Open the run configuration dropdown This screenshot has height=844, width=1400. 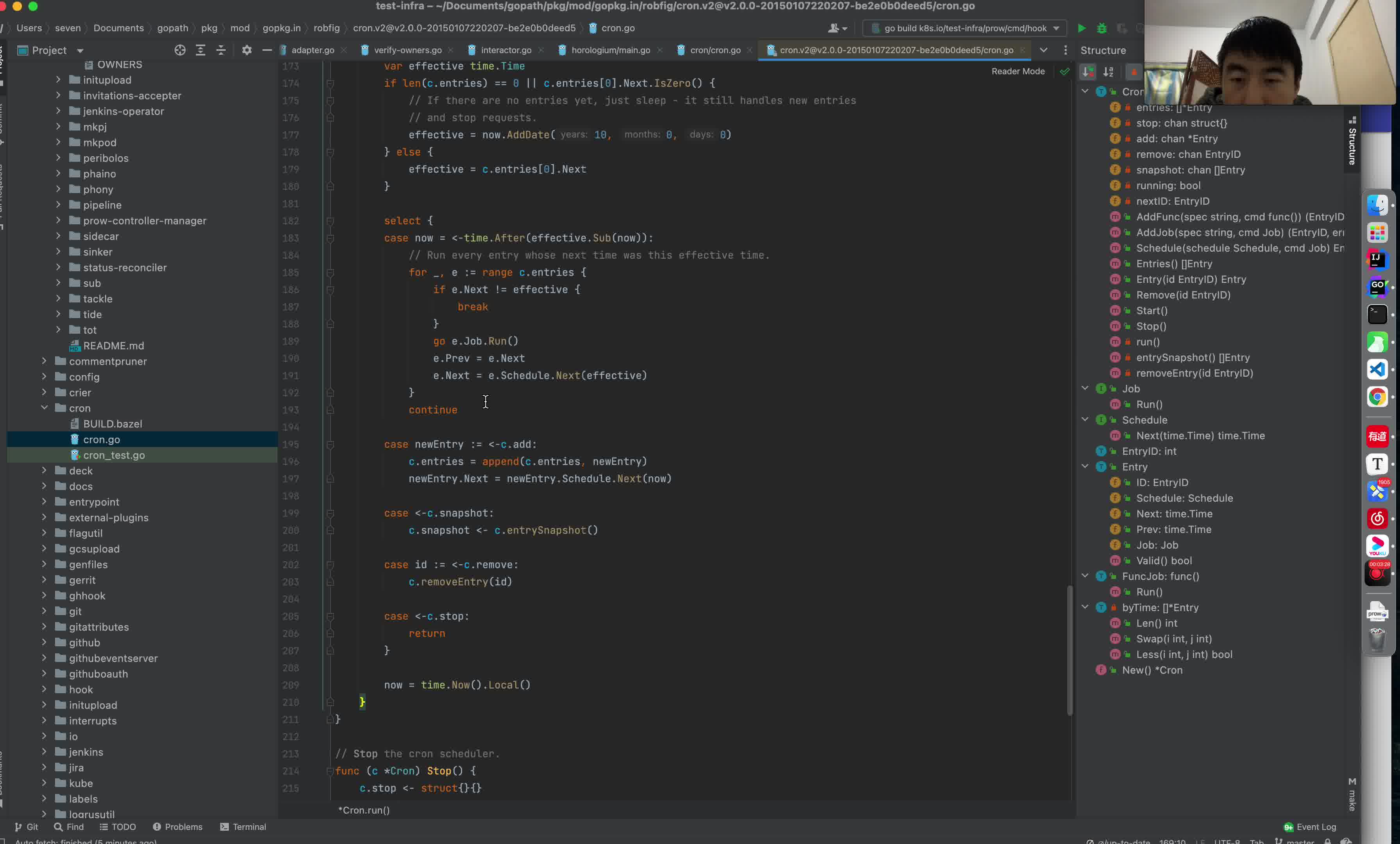(x=1056, y=28)
